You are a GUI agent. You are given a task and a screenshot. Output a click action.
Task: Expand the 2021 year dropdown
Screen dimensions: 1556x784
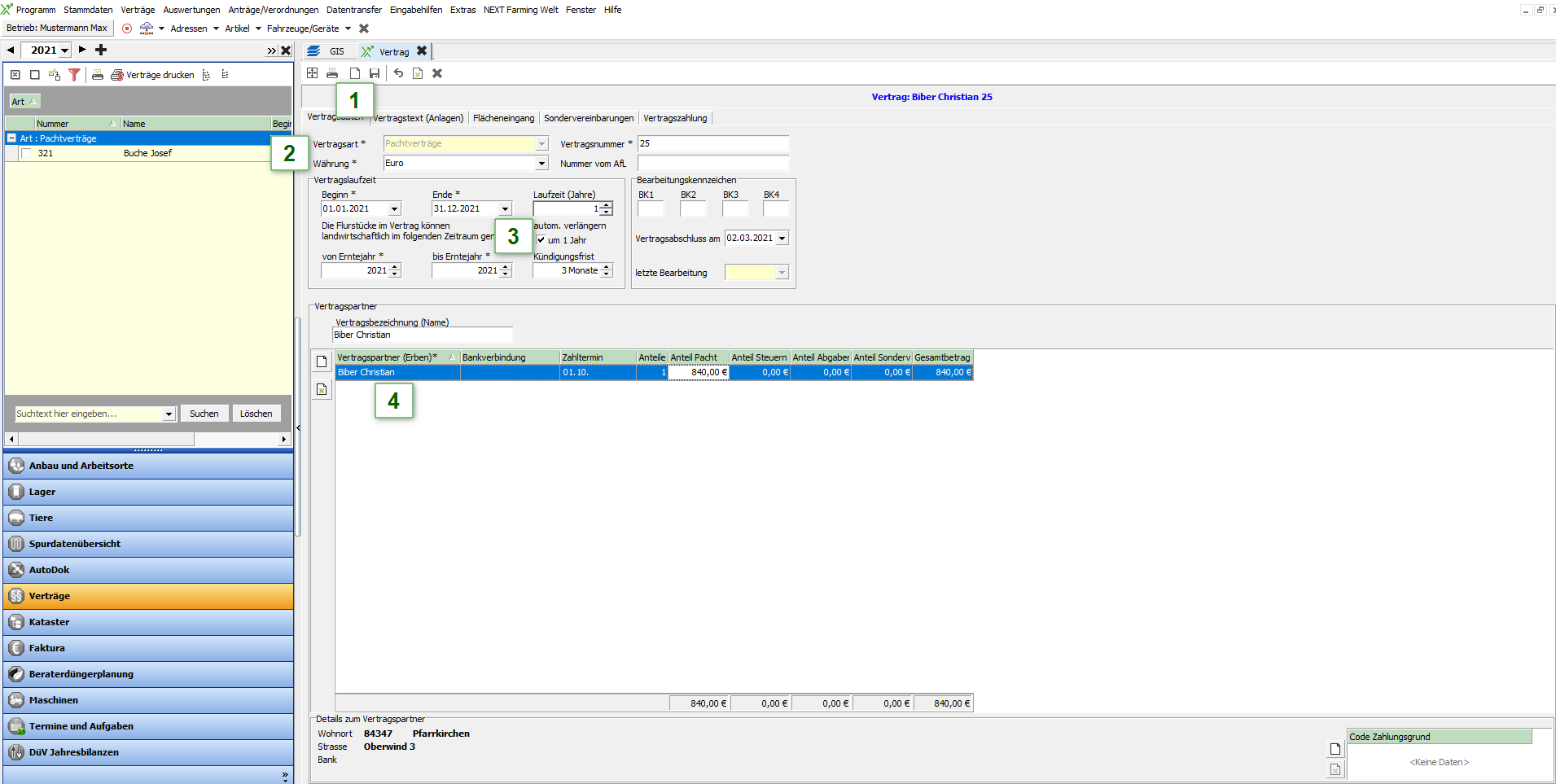(x=65, y=50)
